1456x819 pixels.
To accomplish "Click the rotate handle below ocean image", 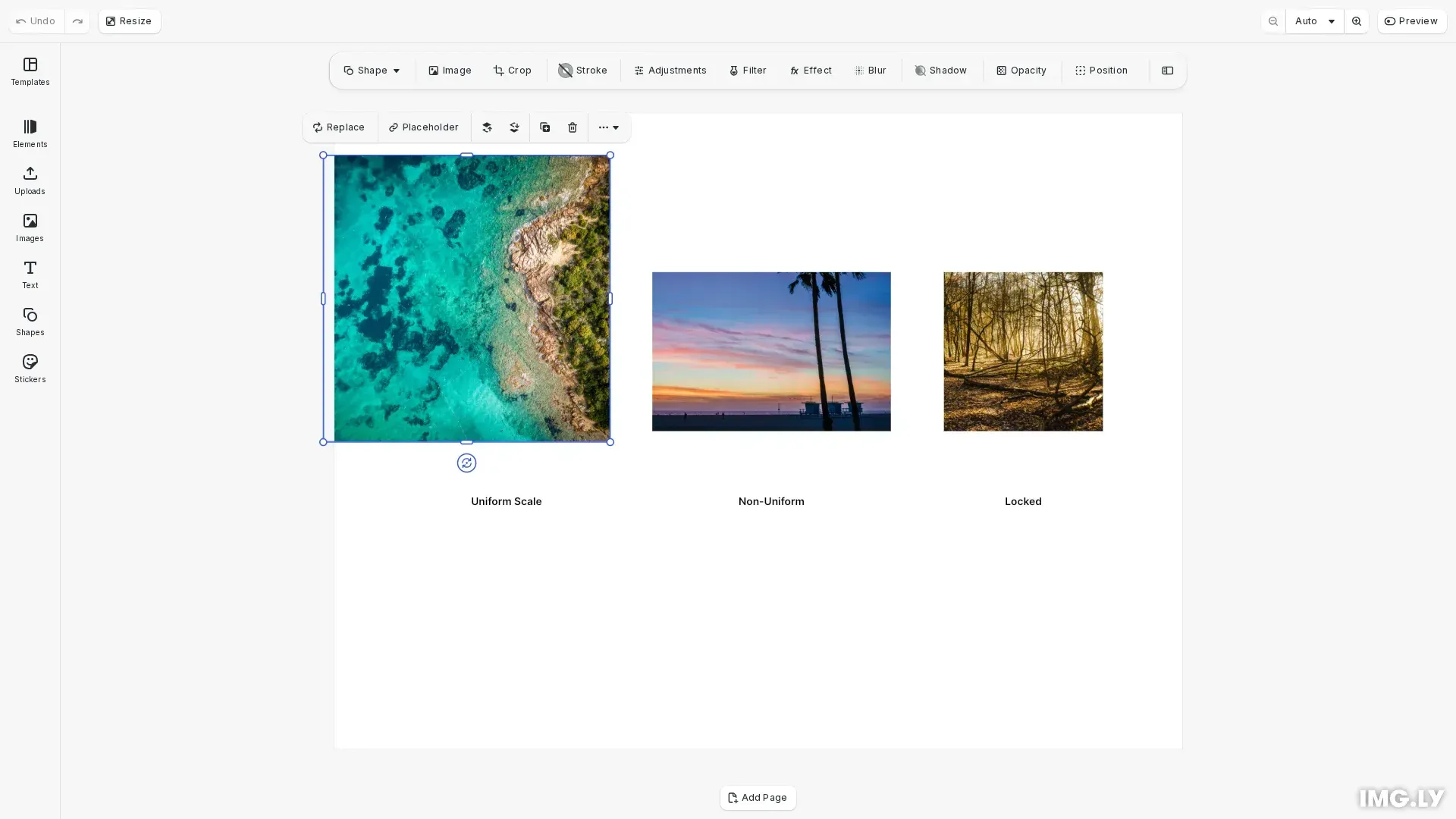I will 466,463.
